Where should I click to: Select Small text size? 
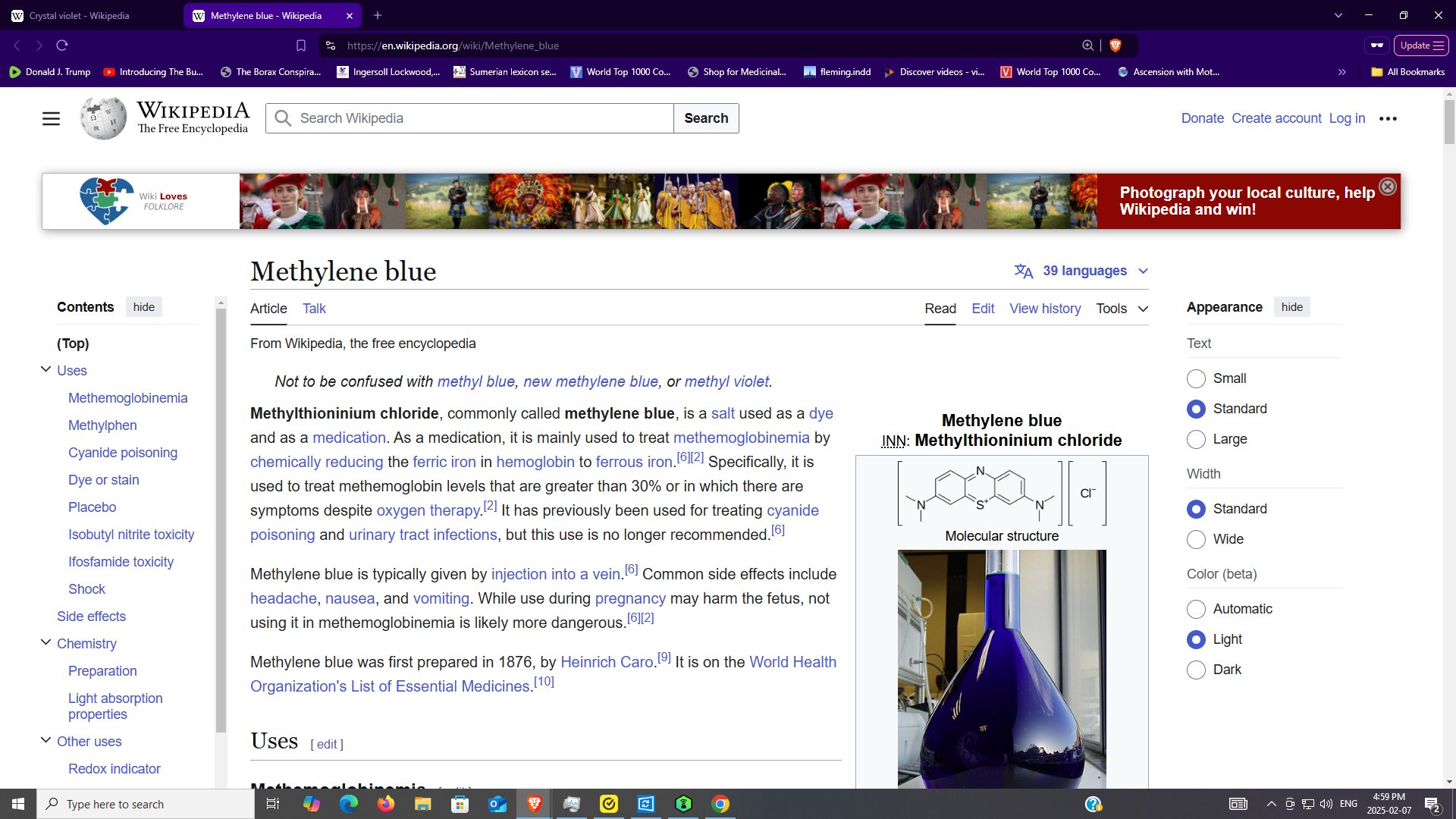[1196, 378]
